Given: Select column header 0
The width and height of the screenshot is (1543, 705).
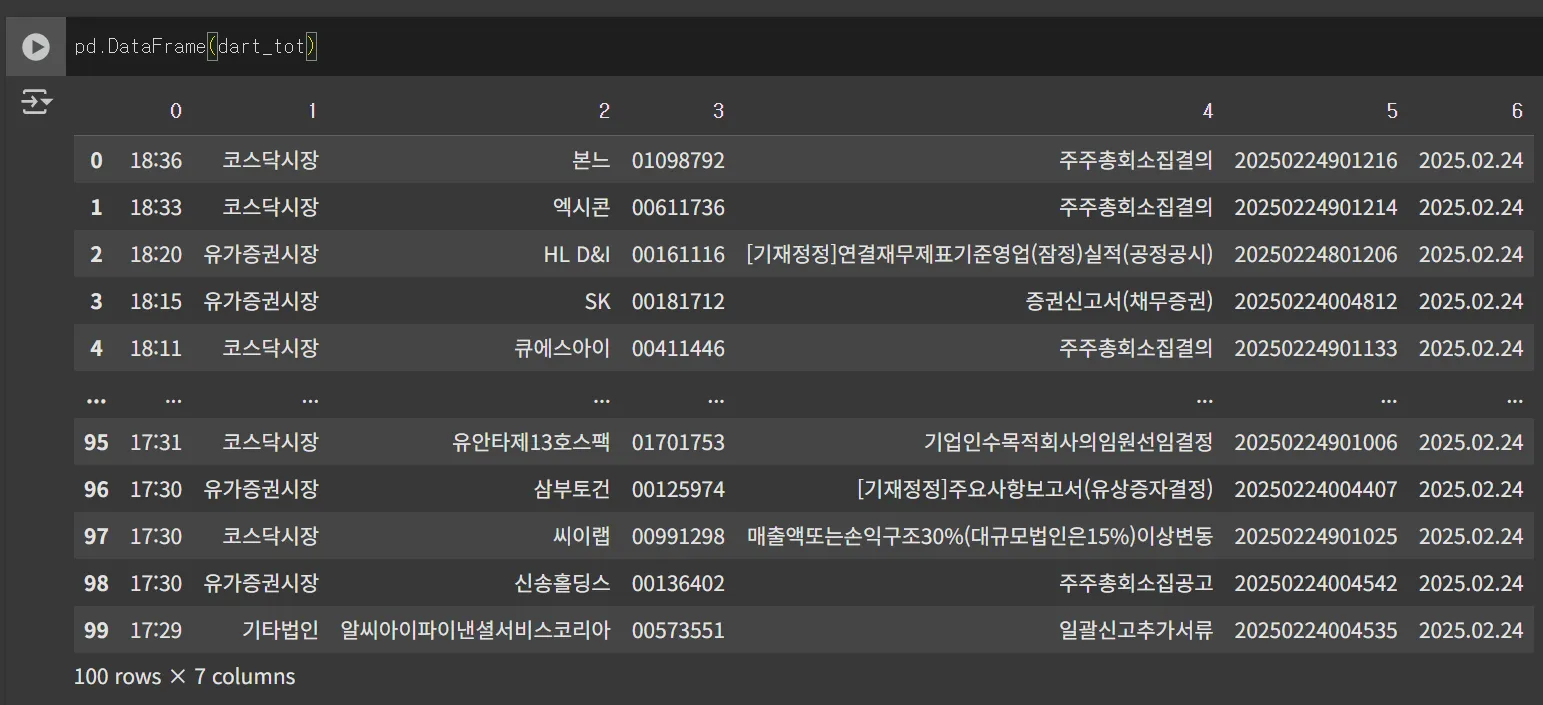Looking at the screenshot, I should click(x=176, y=111).
